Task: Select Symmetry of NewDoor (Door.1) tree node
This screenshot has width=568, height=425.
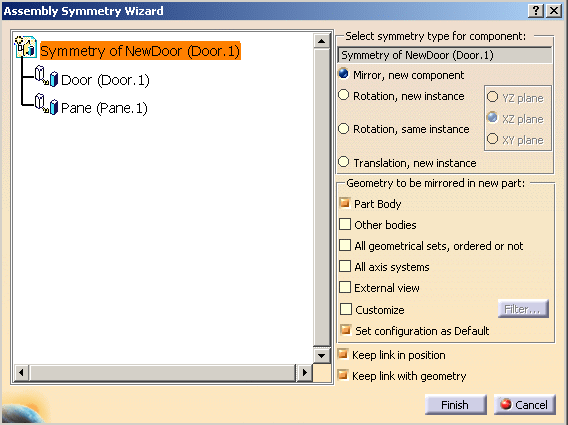Action: pos(140,51)
